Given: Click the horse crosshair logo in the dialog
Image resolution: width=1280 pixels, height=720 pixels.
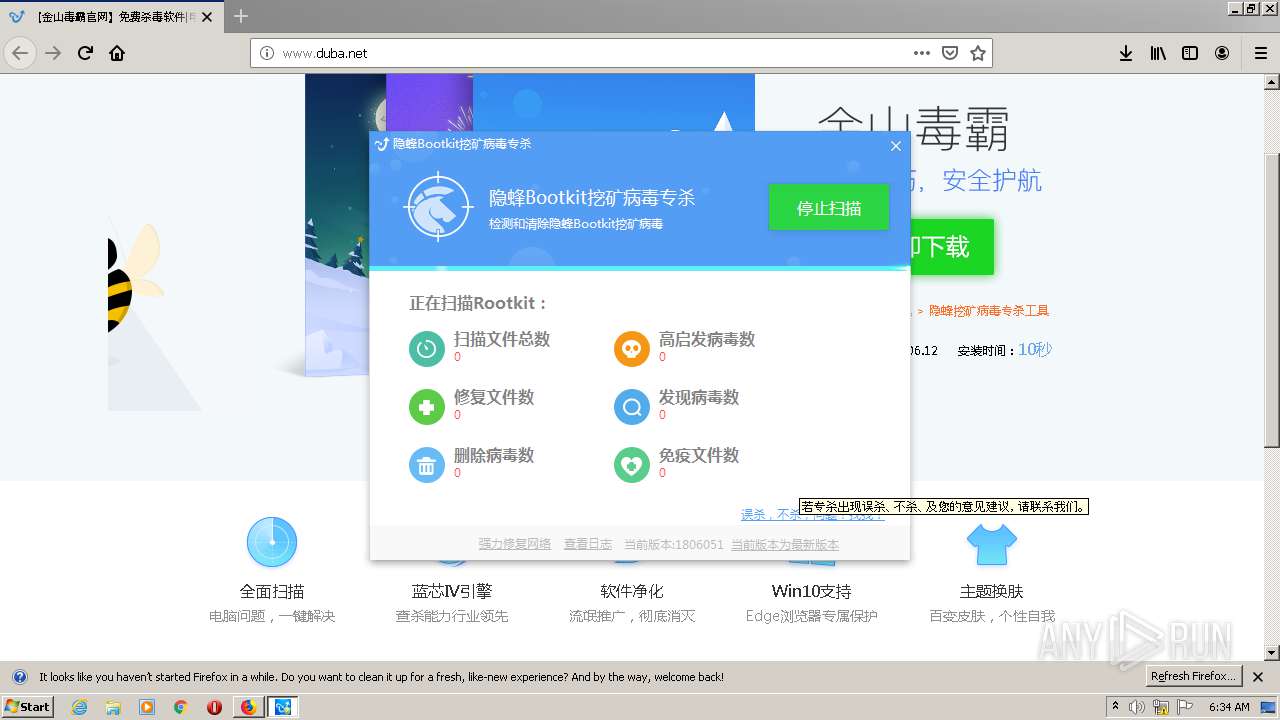Looking at the screenshot, I should click(x=438, y=208).
